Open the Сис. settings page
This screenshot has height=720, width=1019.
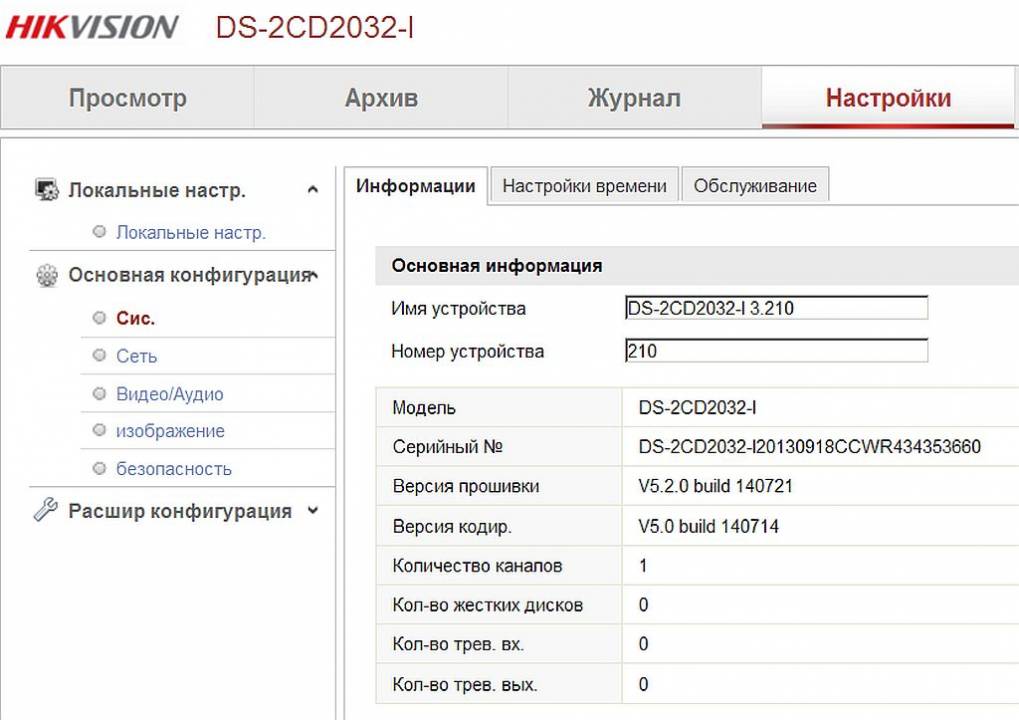(x=135, y=318)
